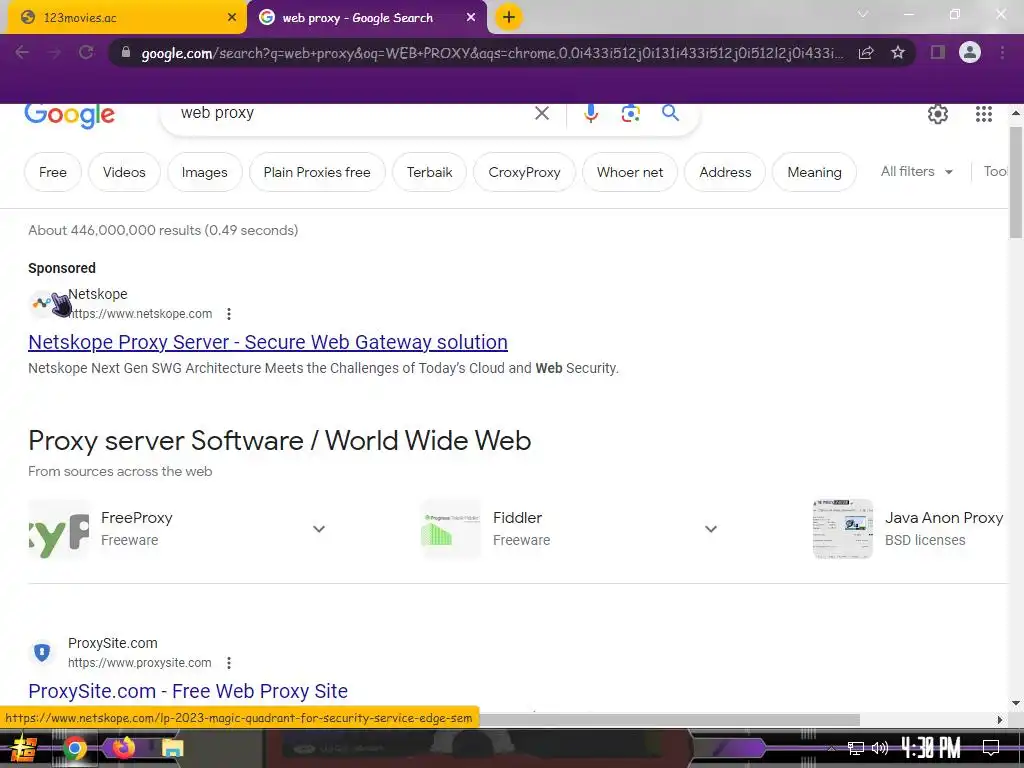Click the Netskope site favicon
Screen dimensions: 1024x768
[x=42, y=304]
